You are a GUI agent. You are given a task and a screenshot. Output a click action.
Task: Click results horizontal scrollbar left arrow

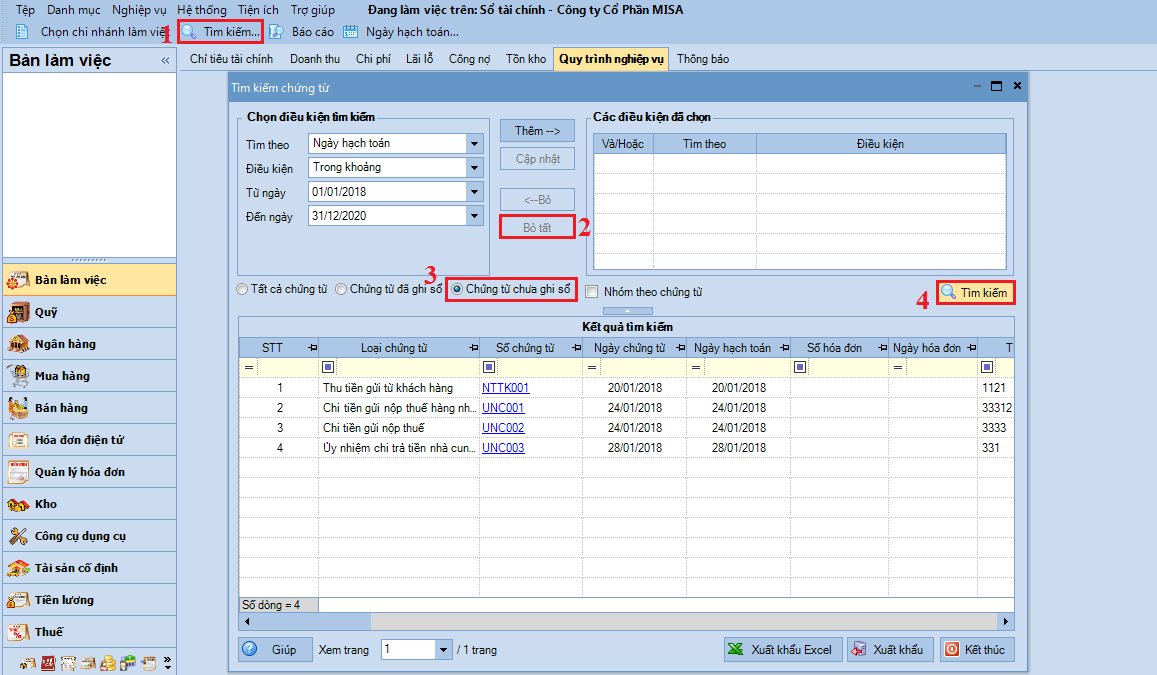(x=247, y=621)
